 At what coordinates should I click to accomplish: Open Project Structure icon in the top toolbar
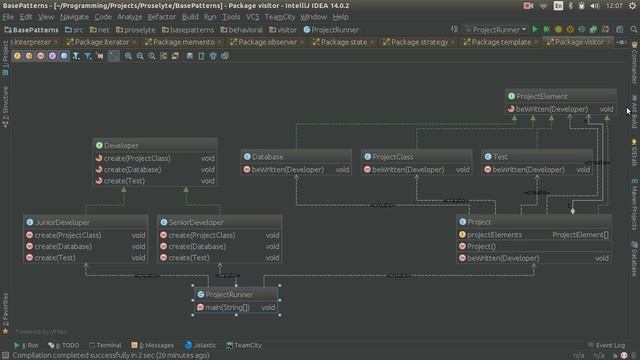620,29
